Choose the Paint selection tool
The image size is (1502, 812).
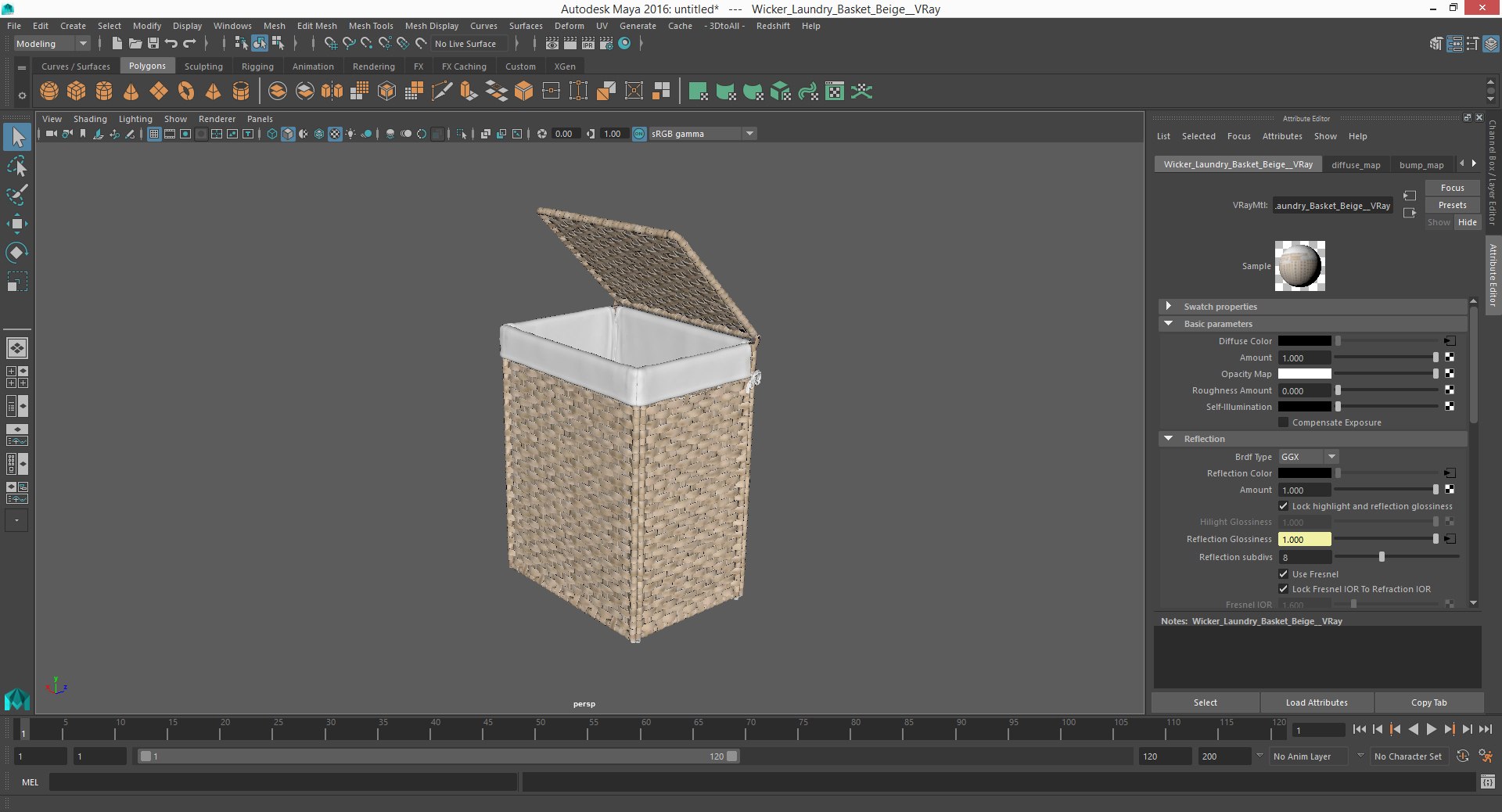click(x=16, y=194)
